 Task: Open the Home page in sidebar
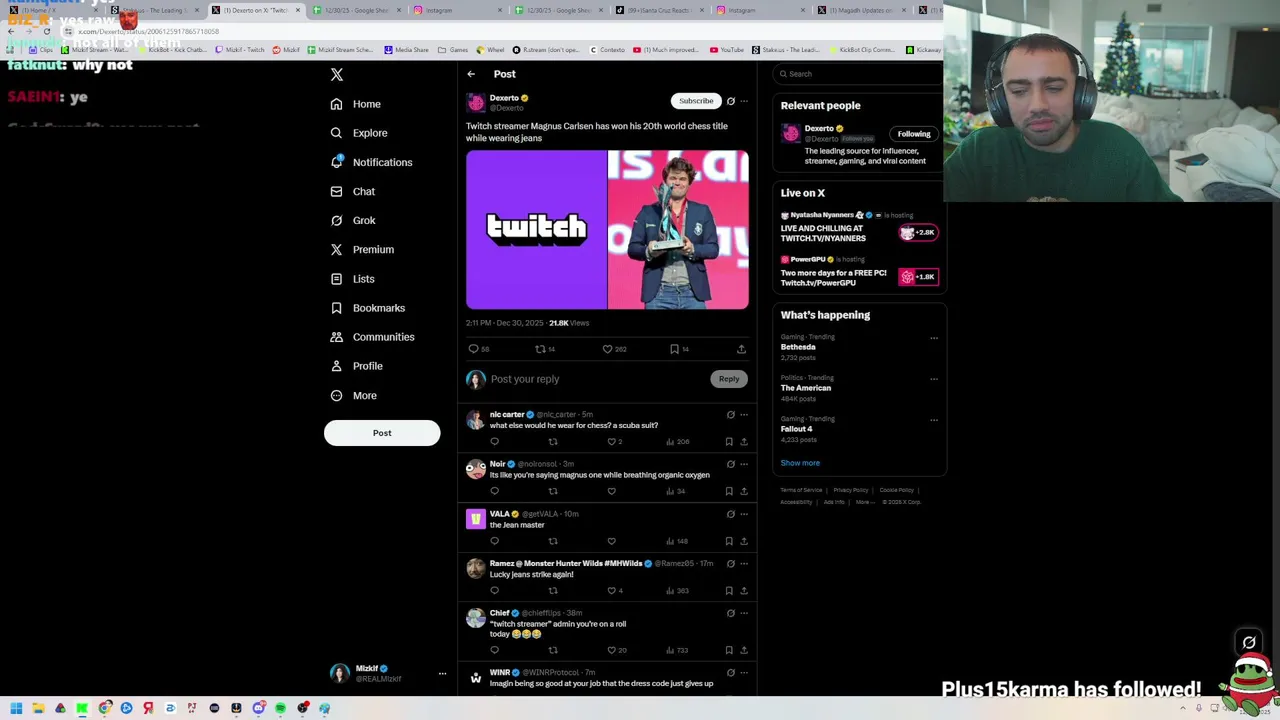(x=355, y=104)
